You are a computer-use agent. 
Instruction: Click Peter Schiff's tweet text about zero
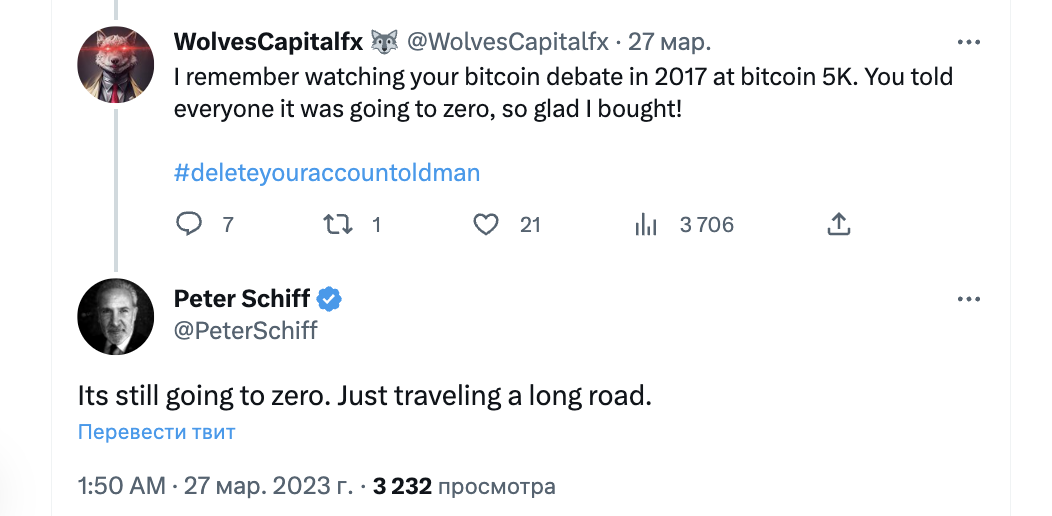tap(364, 395)
